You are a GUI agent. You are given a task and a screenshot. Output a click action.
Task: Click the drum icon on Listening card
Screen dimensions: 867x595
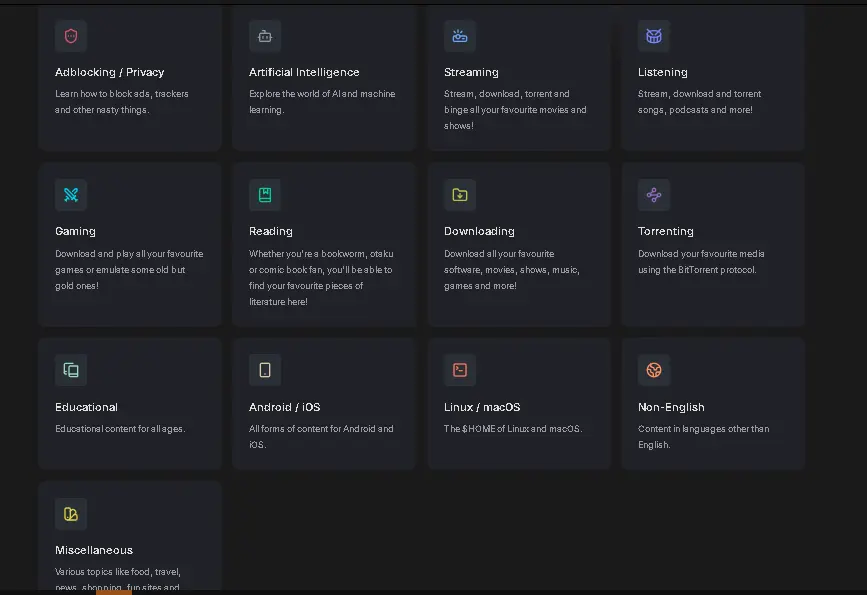654,36
